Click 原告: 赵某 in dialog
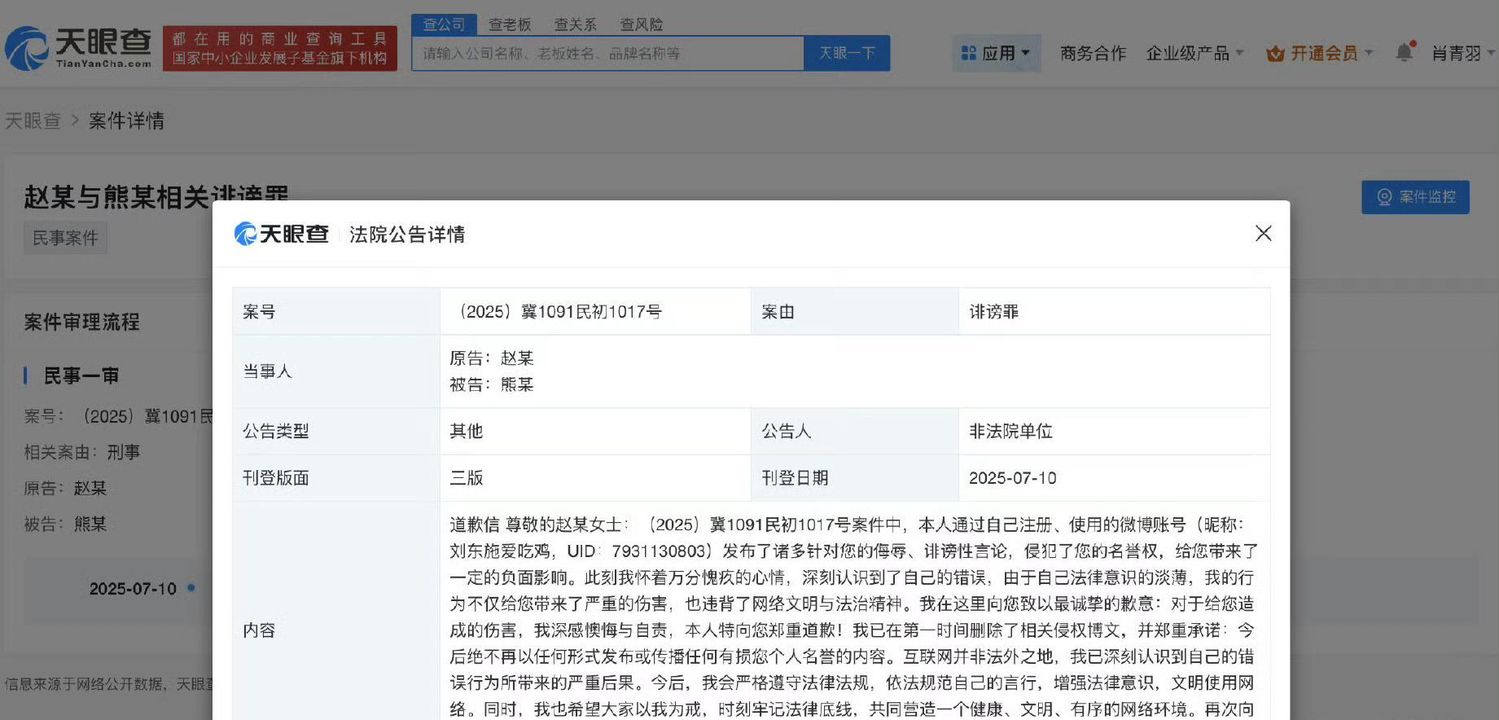The width and height of the screenshot is (1499, 720). tap(492, 358)
